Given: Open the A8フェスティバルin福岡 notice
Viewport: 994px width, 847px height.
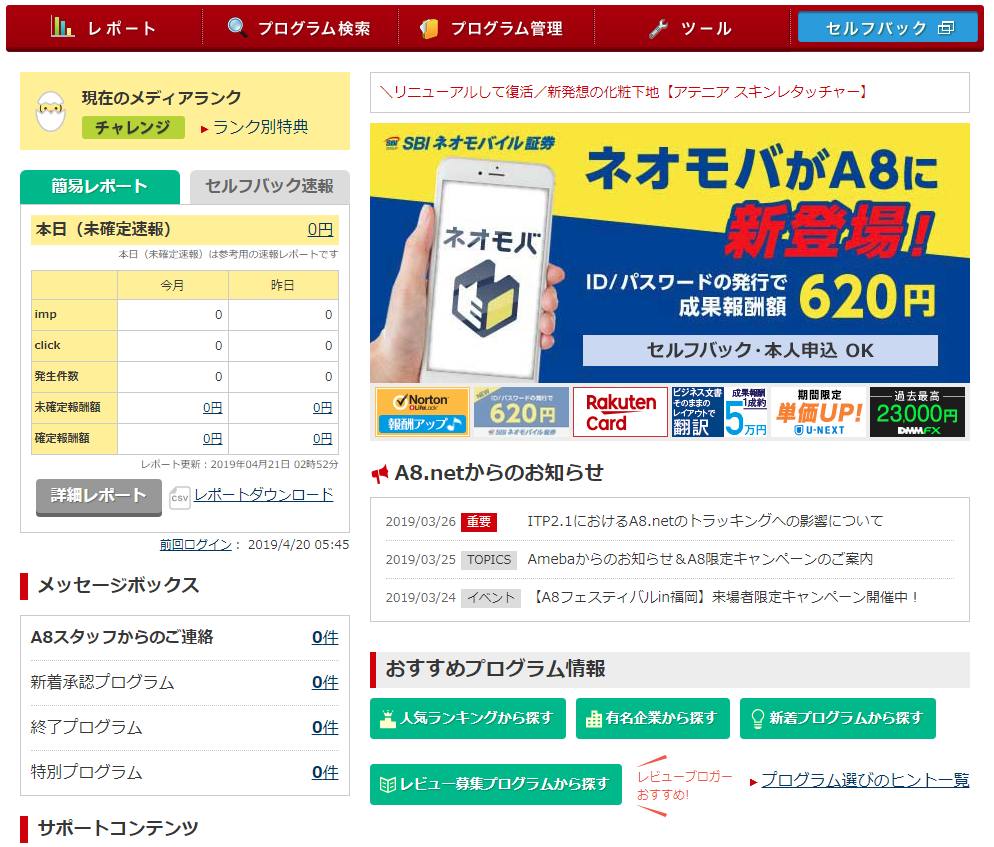Looking at the screenshot, I should pyautogui.click(x=724, y=597).
